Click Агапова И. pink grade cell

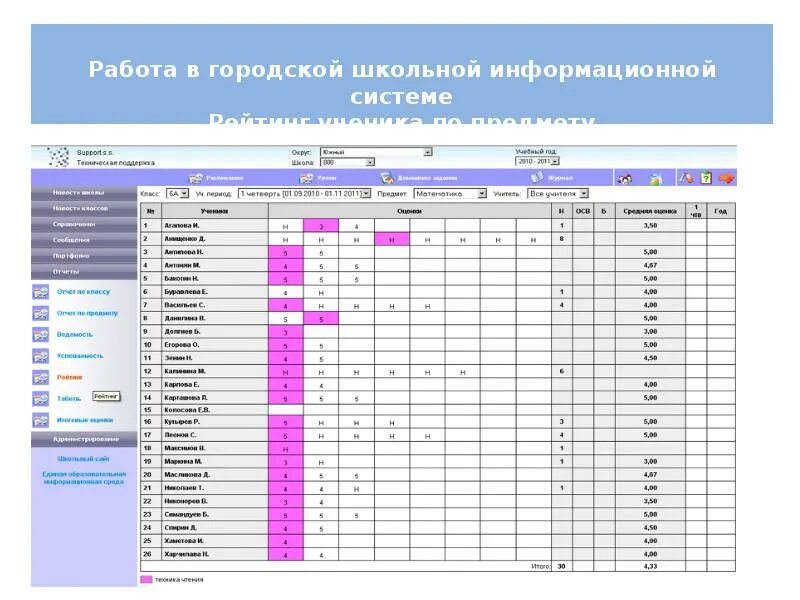(x=321, y=226)
